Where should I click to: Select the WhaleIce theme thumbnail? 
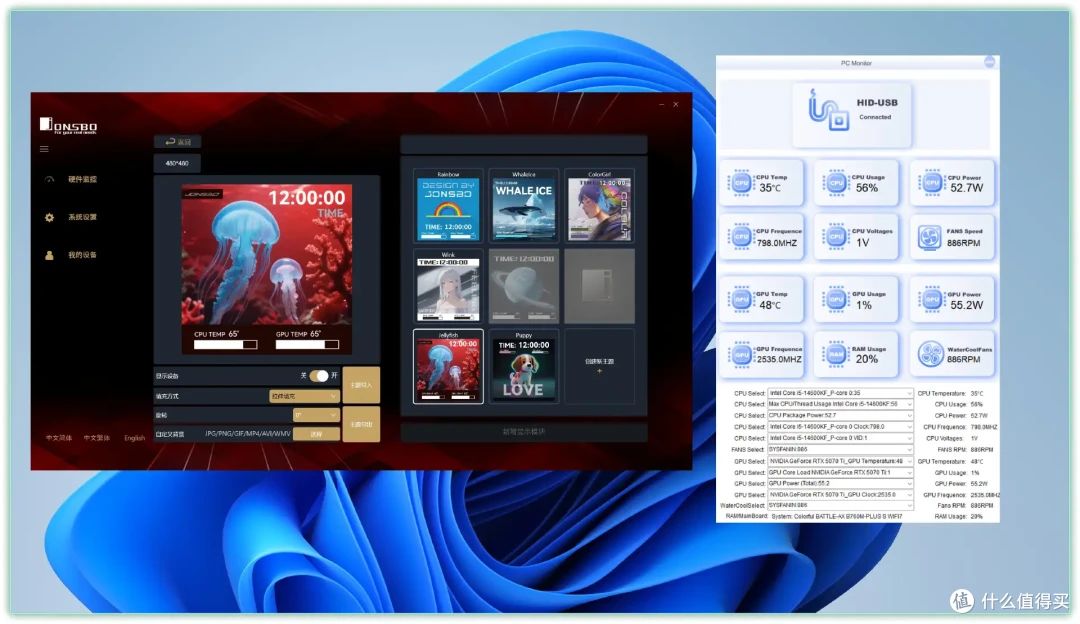524,206
